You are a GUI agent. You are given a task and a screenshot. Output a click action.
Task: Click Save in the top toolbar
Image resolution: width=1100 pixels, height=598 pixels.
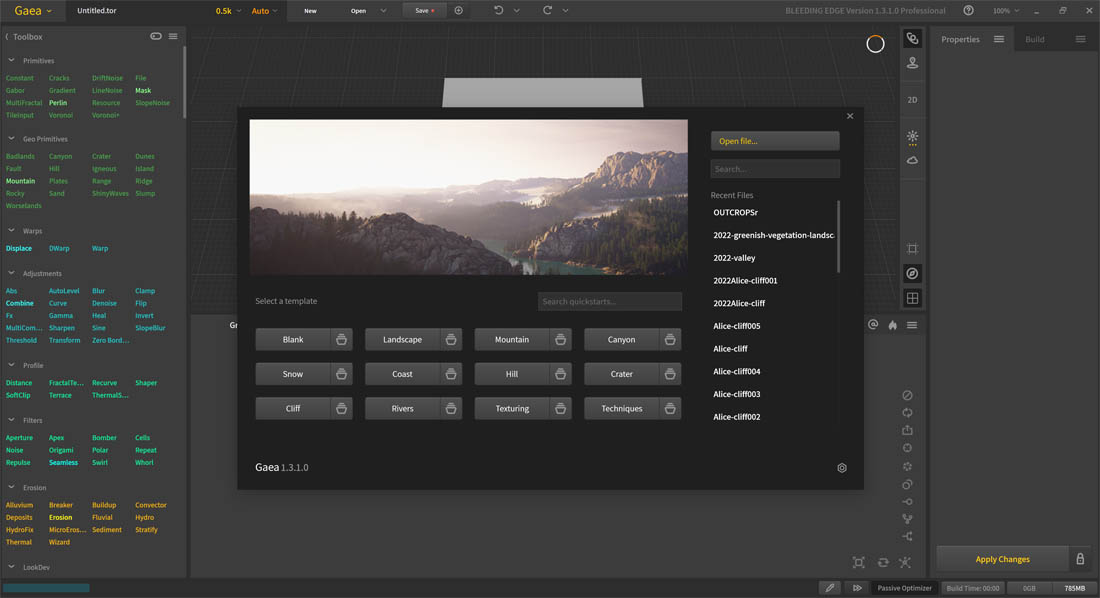(423, 11)
